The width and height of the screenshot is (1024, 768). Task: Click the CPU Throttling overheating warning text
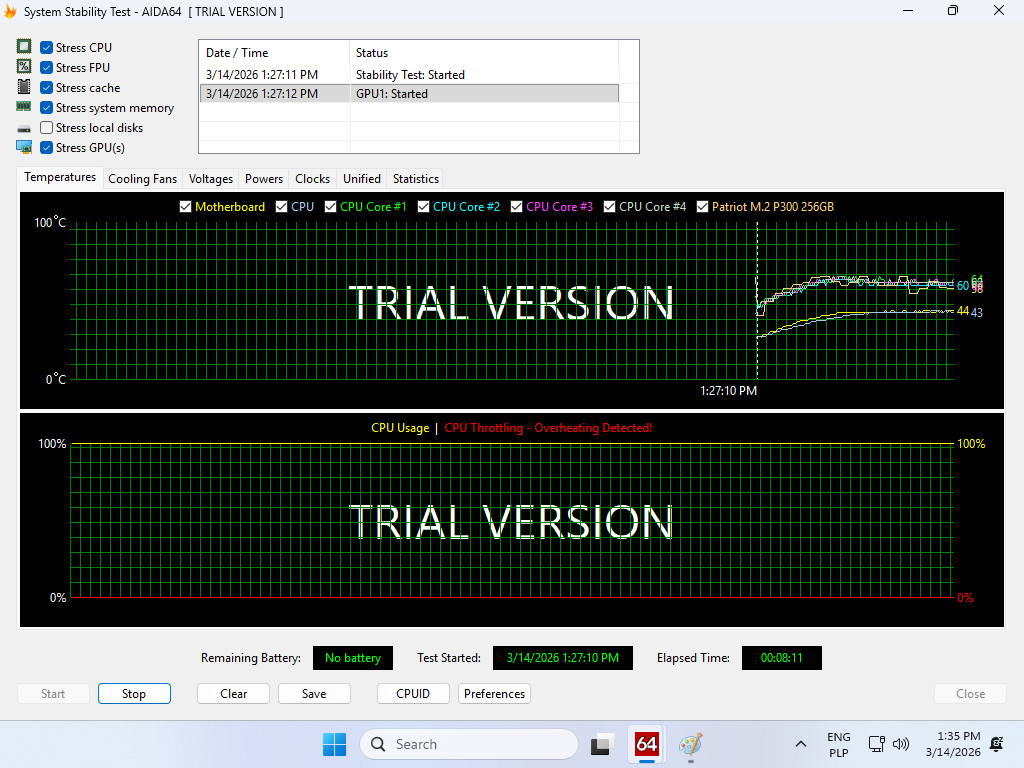click(x=549, y=428)
